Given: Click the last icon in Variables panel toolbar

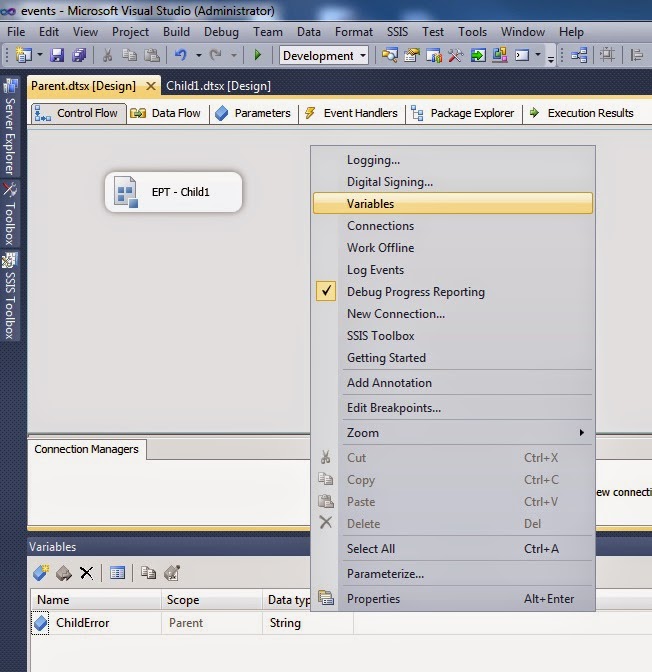Looking at the screenshot, I should coord(172,573).
